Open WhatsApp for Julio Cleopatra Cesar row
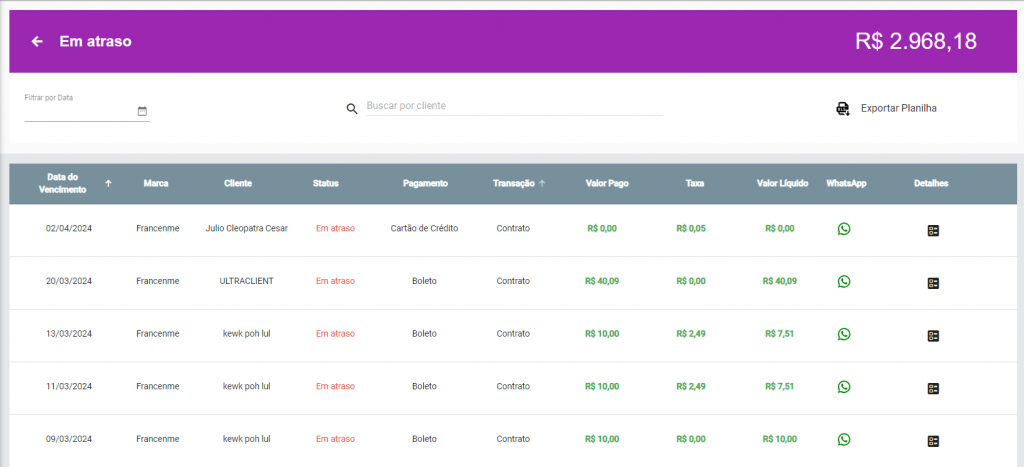The image size is (1024, 467). (x=844, y=229)
